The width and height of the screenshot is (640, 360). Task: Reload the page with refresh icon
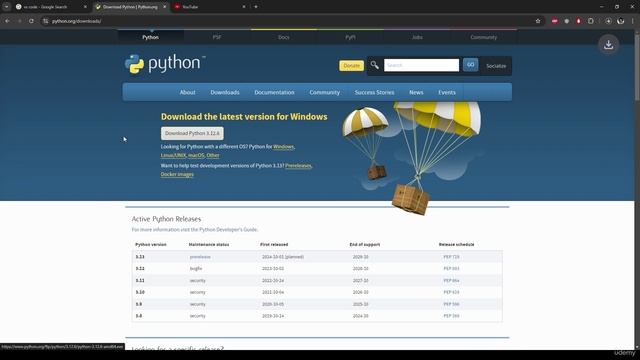tap(31, 21)
